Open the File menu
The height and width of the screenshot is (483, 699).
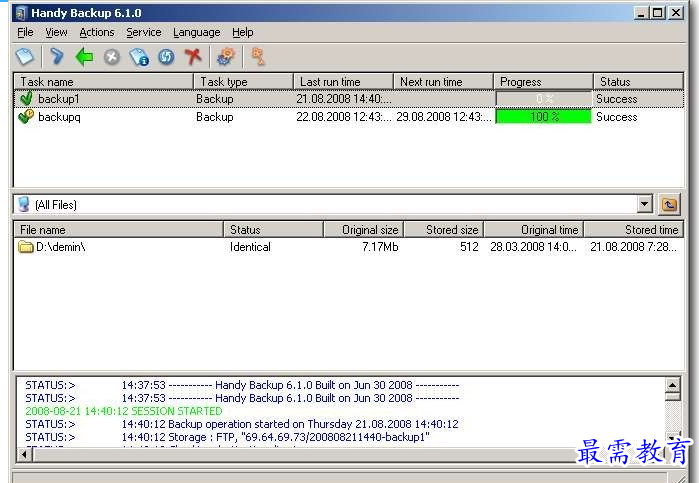tap(25, 33)
